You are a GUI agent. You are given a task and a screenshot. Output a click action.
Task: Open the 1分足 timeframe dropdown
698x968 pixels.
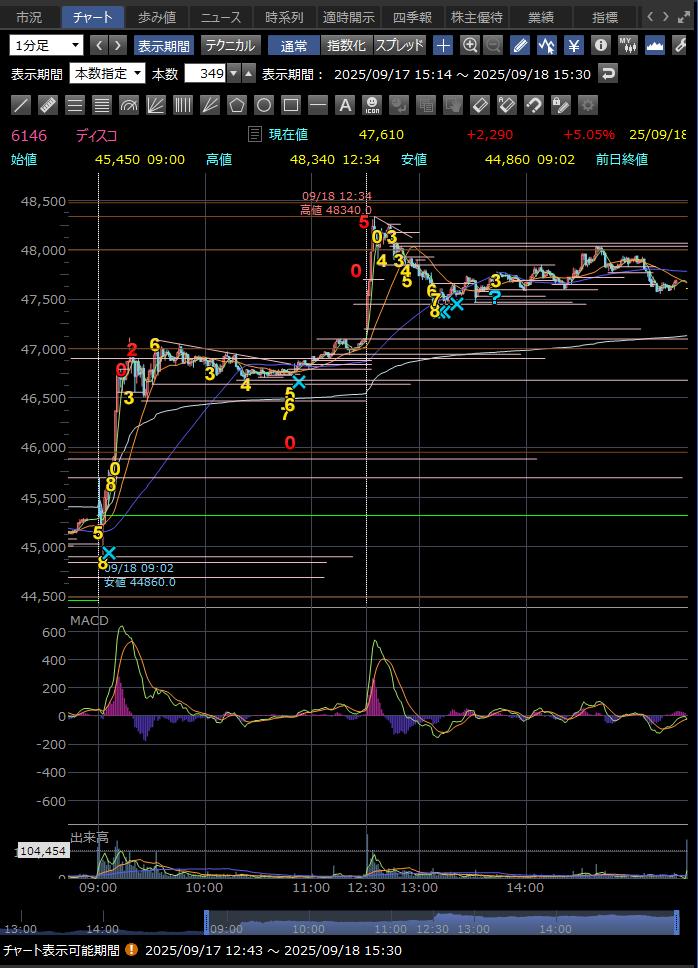point(47,45)
